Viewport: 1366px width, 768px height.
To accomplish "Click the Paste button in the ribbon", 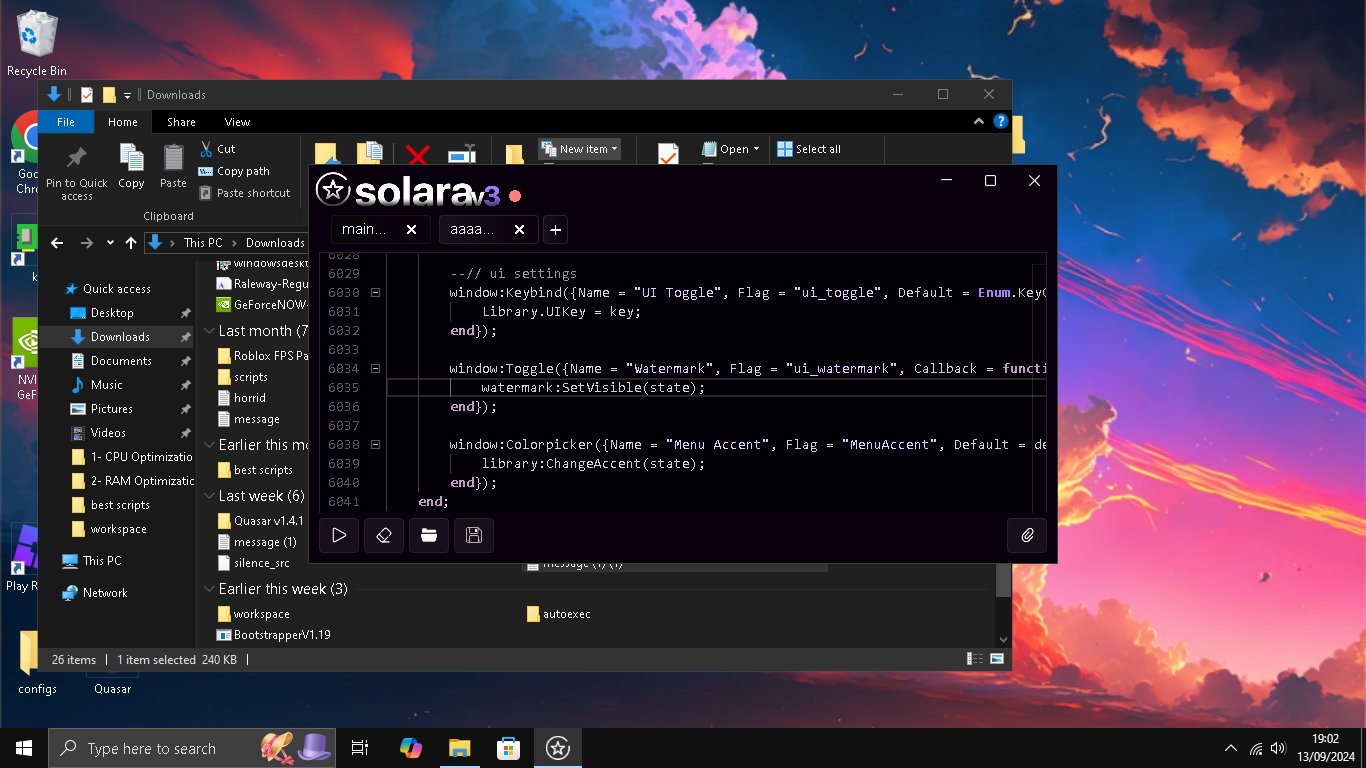I will (x=173, y=167).
